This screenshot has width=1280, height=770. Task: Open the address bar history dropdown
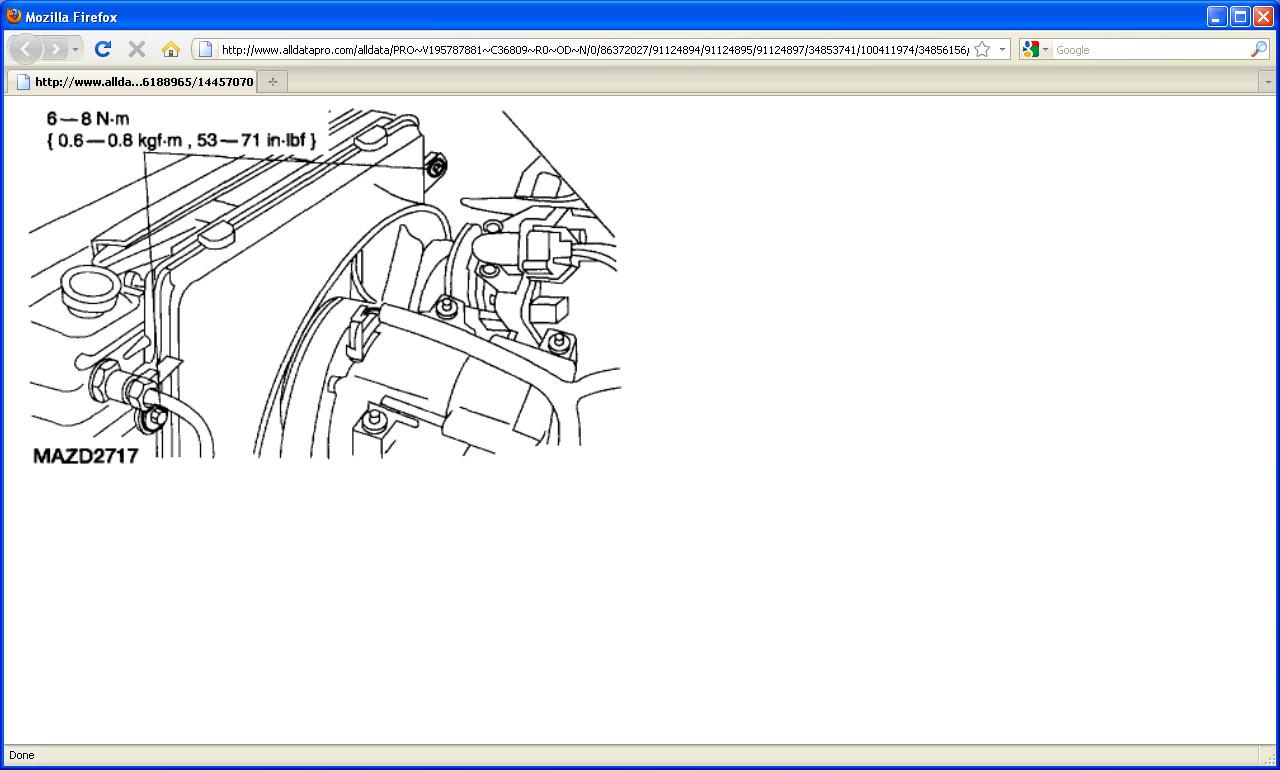1002,49
